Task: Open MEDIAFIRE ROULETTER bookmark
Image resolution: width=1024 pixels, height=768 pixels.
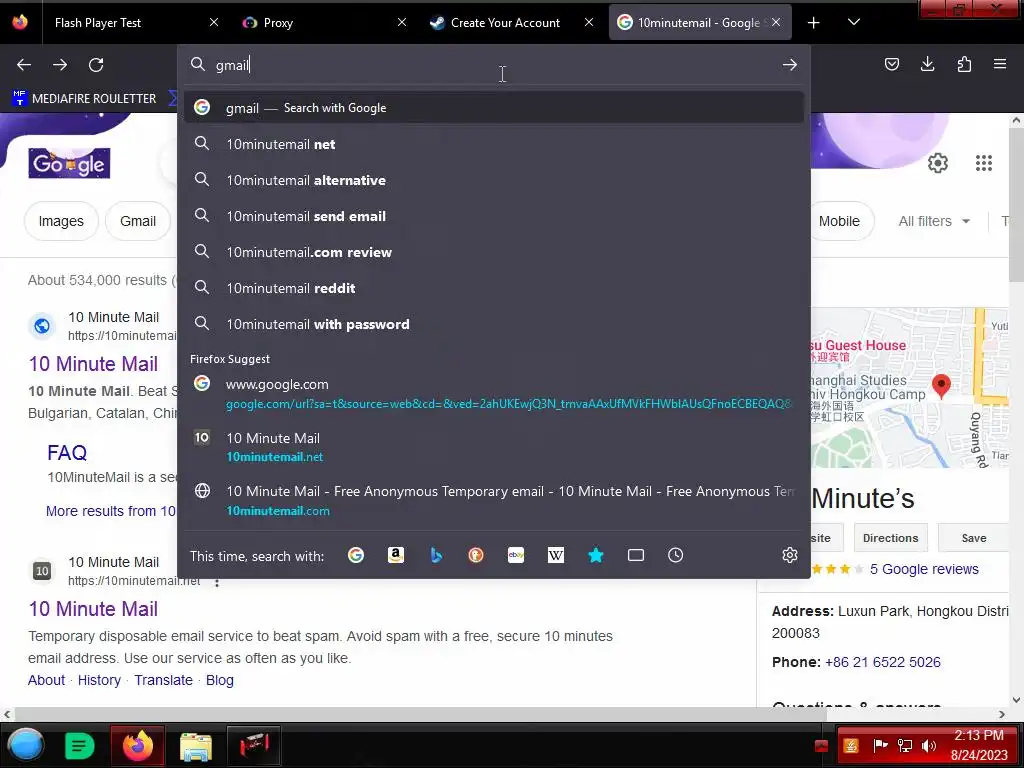Action: (x=85, y=99)
